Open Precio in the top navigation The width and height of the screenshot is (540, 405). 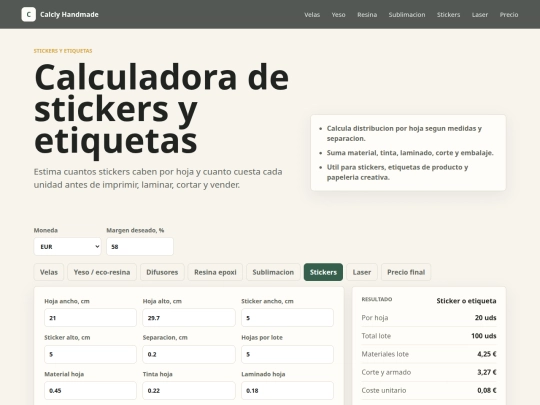pyautogui.click(x=509, y=15)
